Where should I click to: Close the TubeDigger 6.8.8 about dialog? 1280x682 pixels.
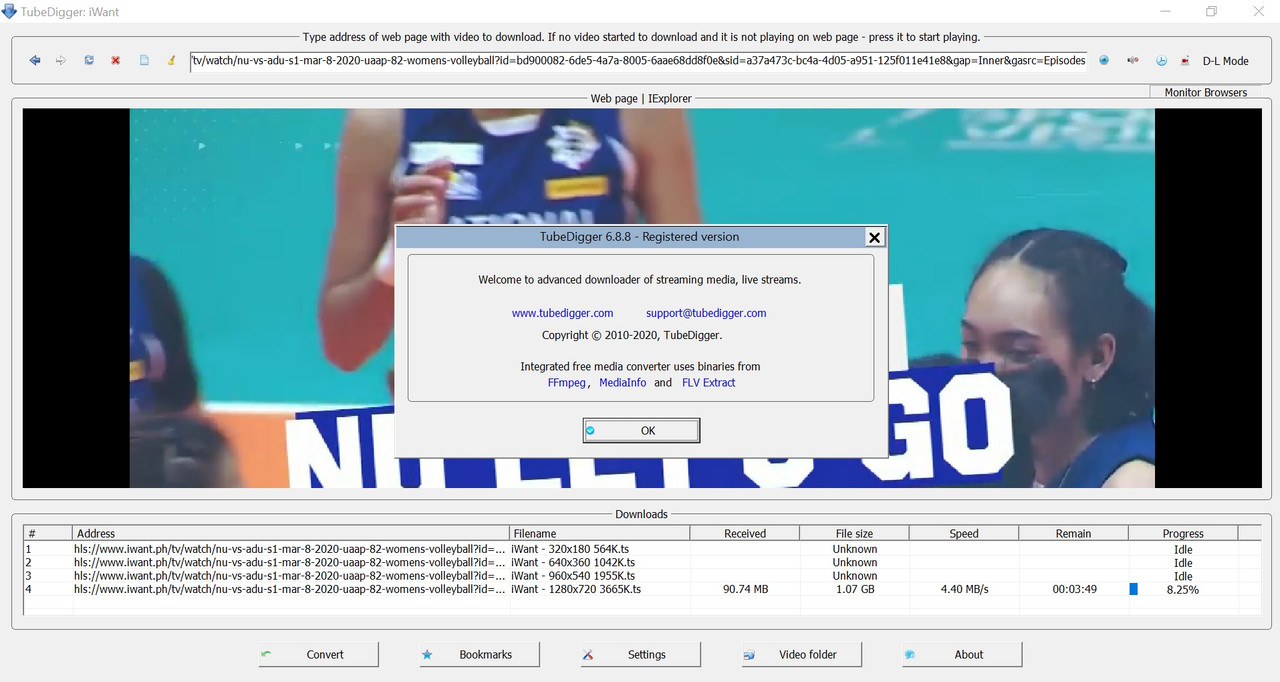tap(874, 237)
